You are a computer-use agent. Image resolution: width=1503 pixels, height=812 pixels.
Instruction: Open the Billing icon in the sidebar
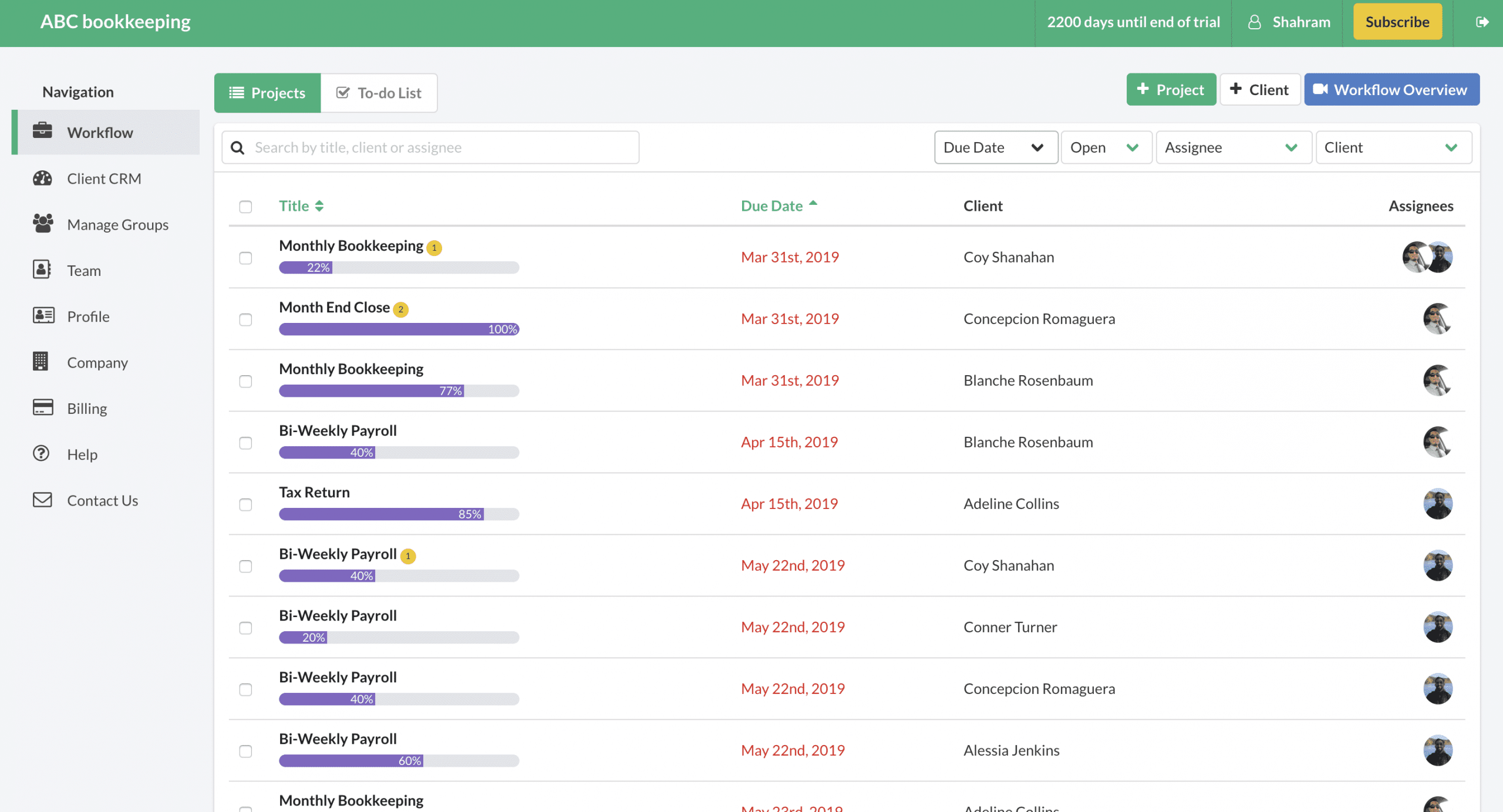(x=41, y=408)
